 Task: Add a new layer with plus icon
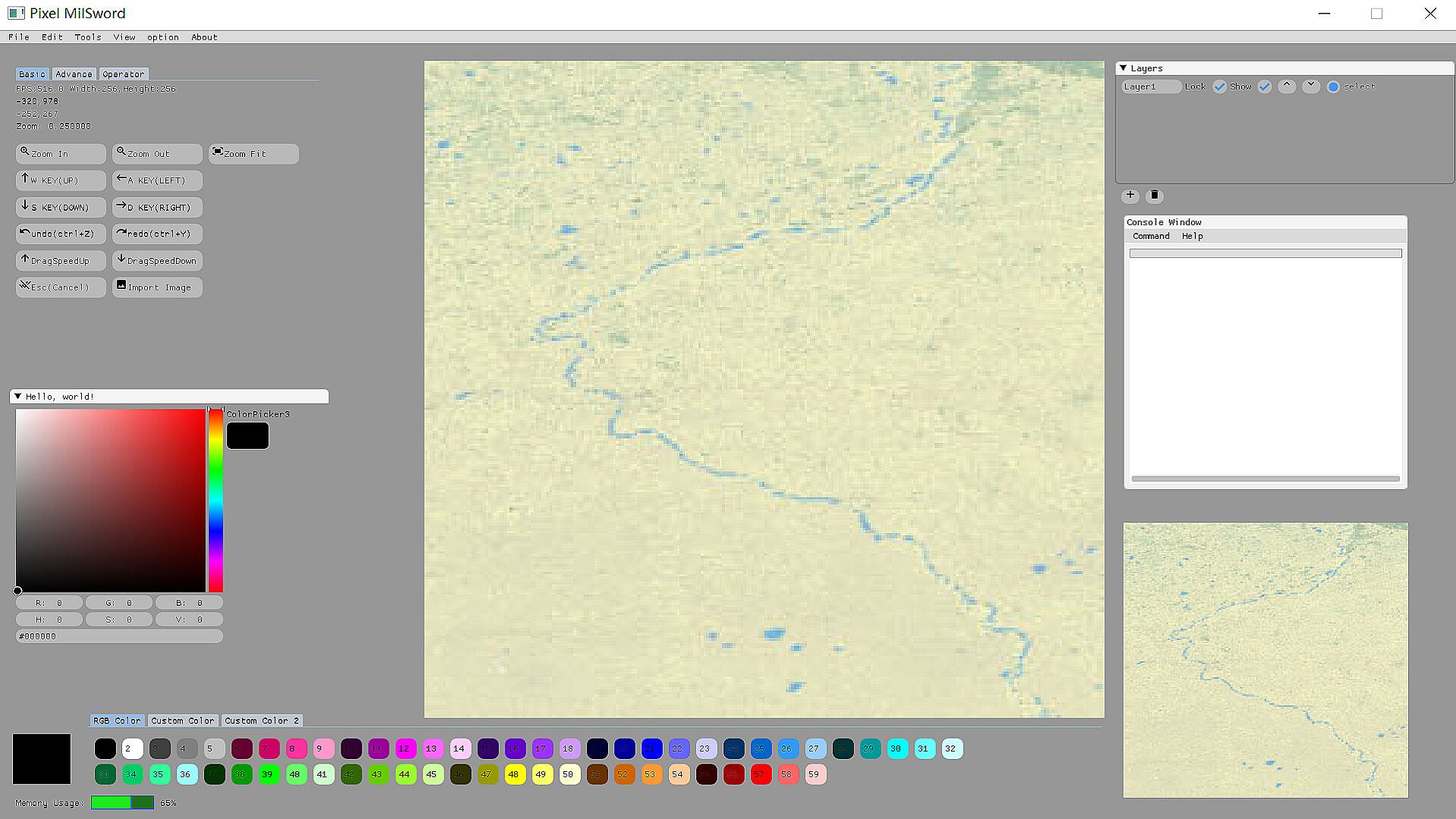click(1130, 196)
